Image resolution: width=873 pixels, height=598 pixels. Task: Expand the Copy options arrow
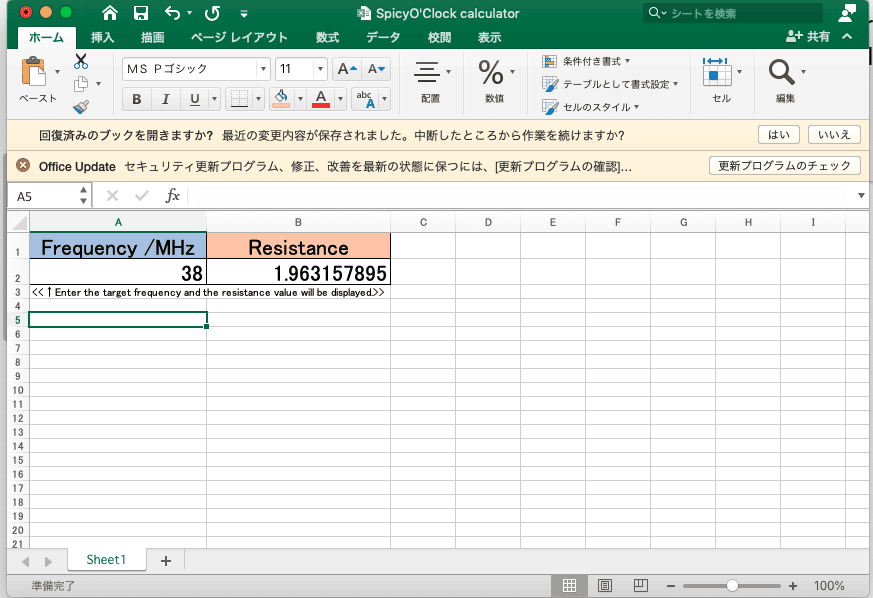pos(99,84)
